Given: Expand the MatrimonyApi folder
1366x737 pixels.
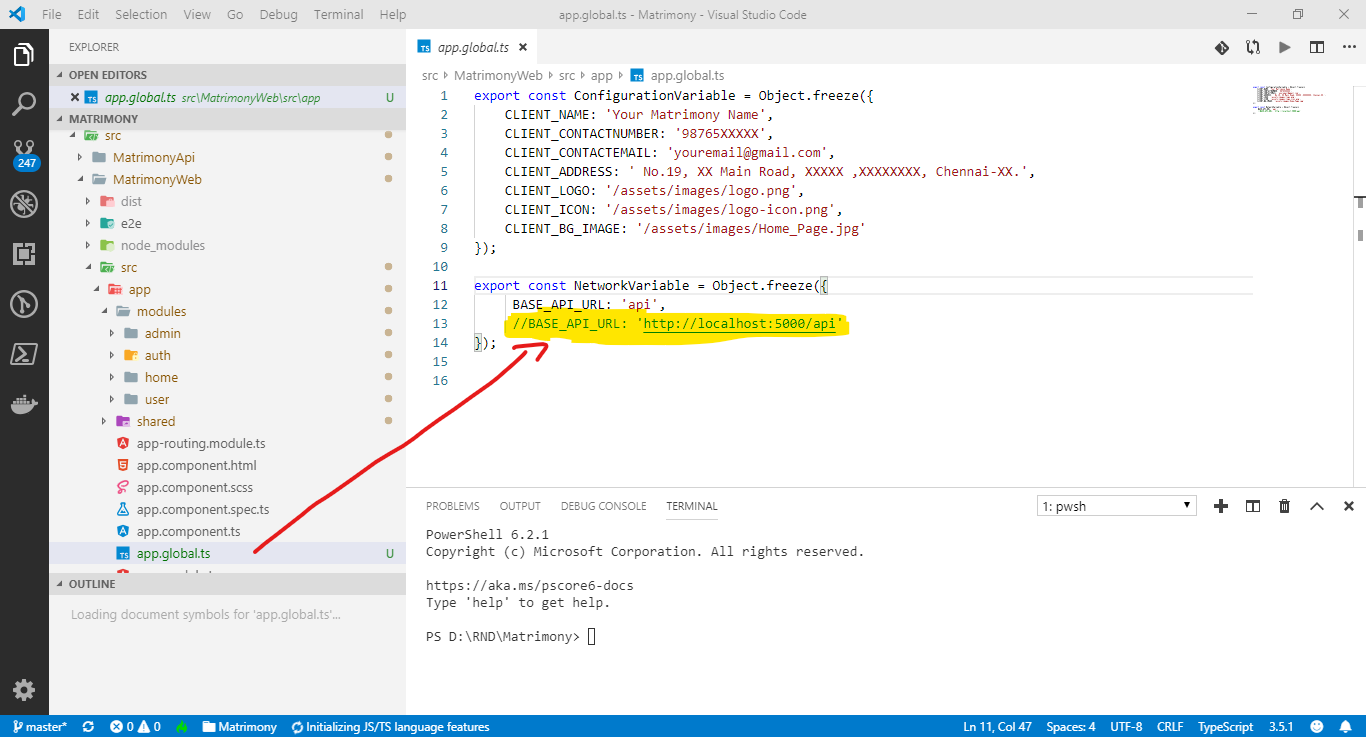Looking at the screenshot, I should (x=80, y=158).
